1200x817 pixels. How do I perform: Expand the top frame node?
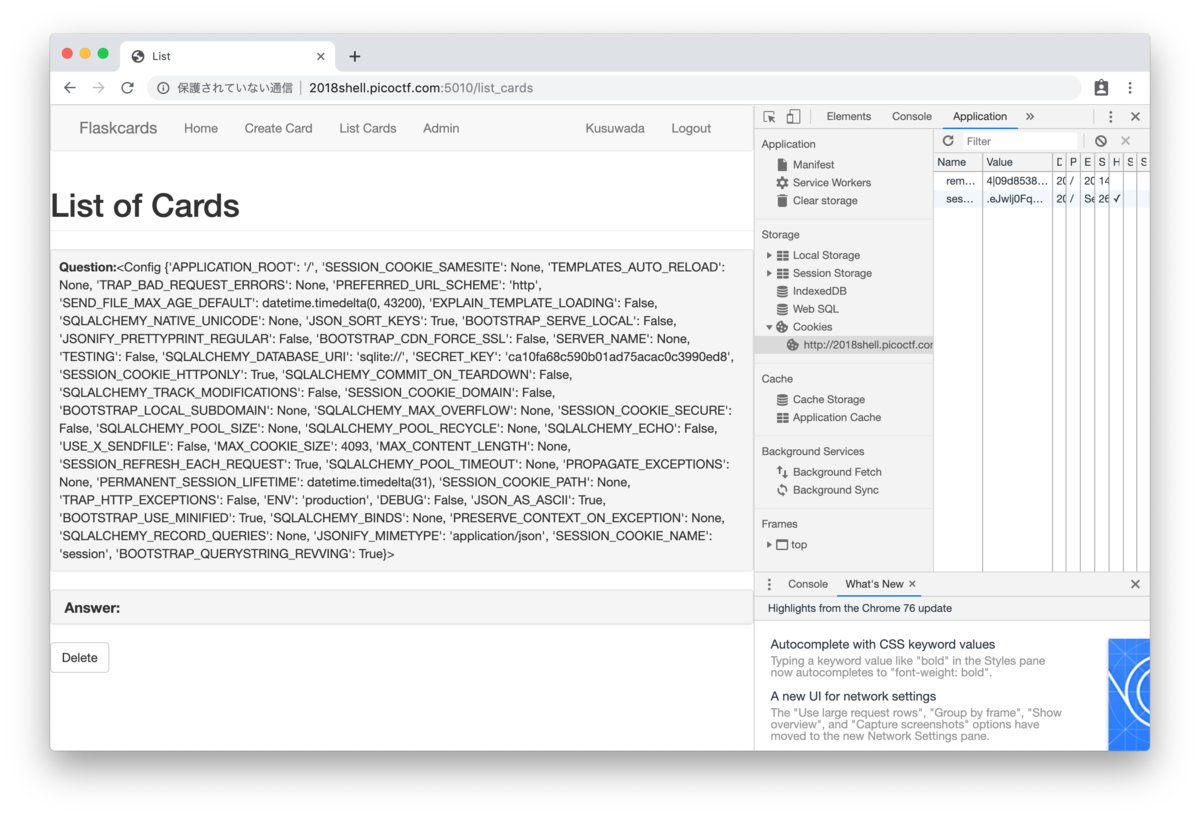pos(769,545)
